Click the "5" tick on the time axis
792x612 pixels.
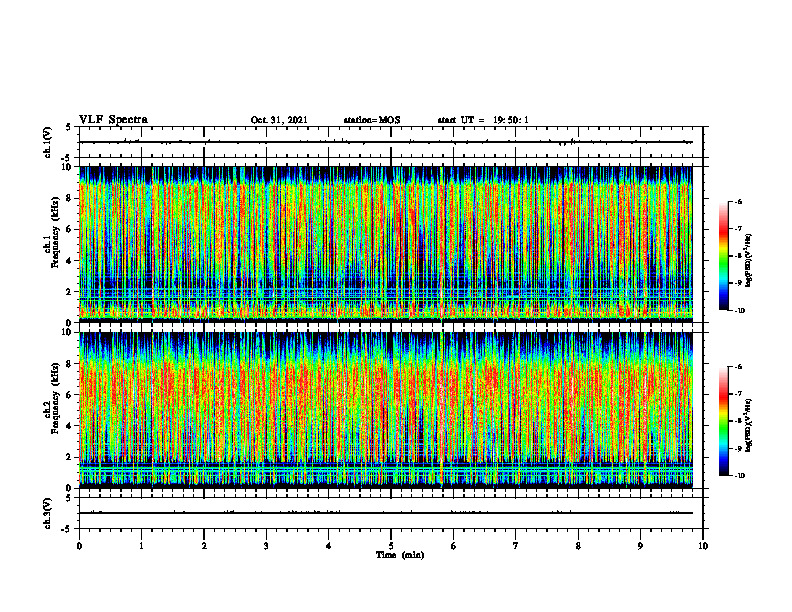click(x=391, y=546)
